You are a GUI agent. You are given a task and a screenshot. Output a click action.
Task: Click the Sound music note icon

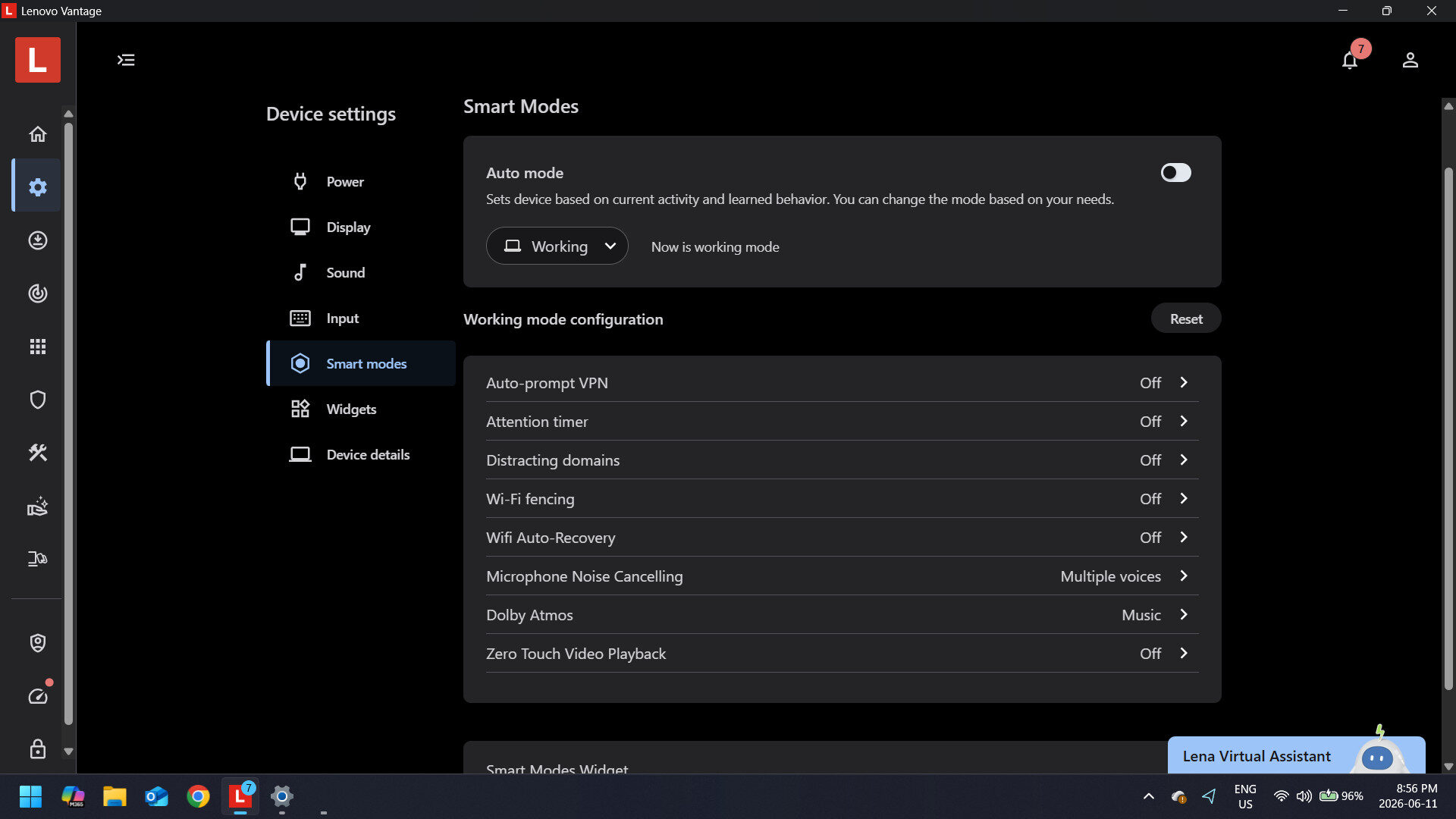(300, 272)
